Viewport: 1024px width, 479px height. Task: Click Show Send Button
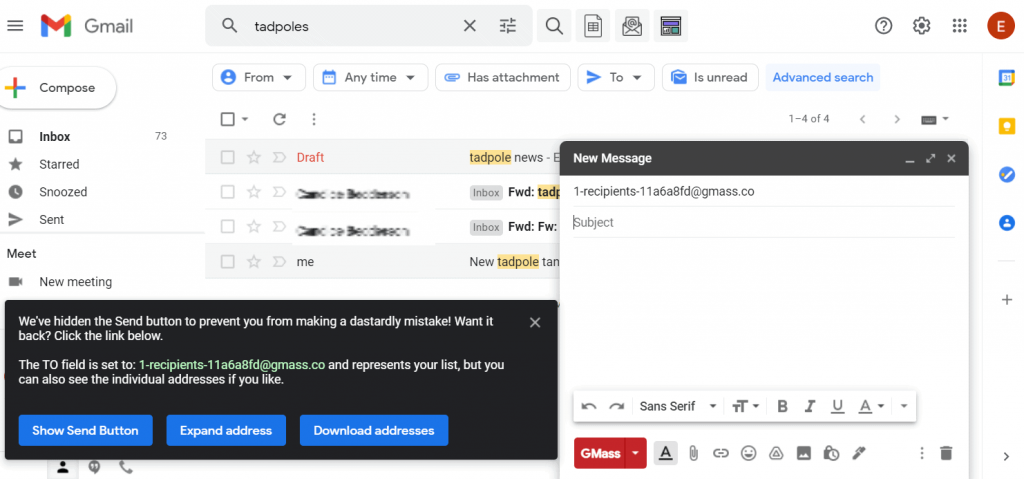click(x=86, y=431)
